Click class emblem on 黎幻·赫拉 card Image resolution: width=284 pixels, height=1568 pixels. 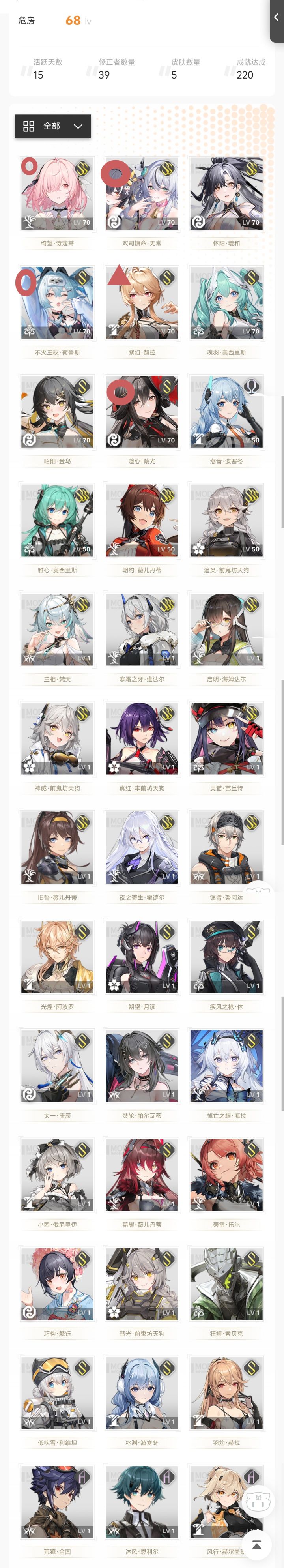(x=114, y=331)
